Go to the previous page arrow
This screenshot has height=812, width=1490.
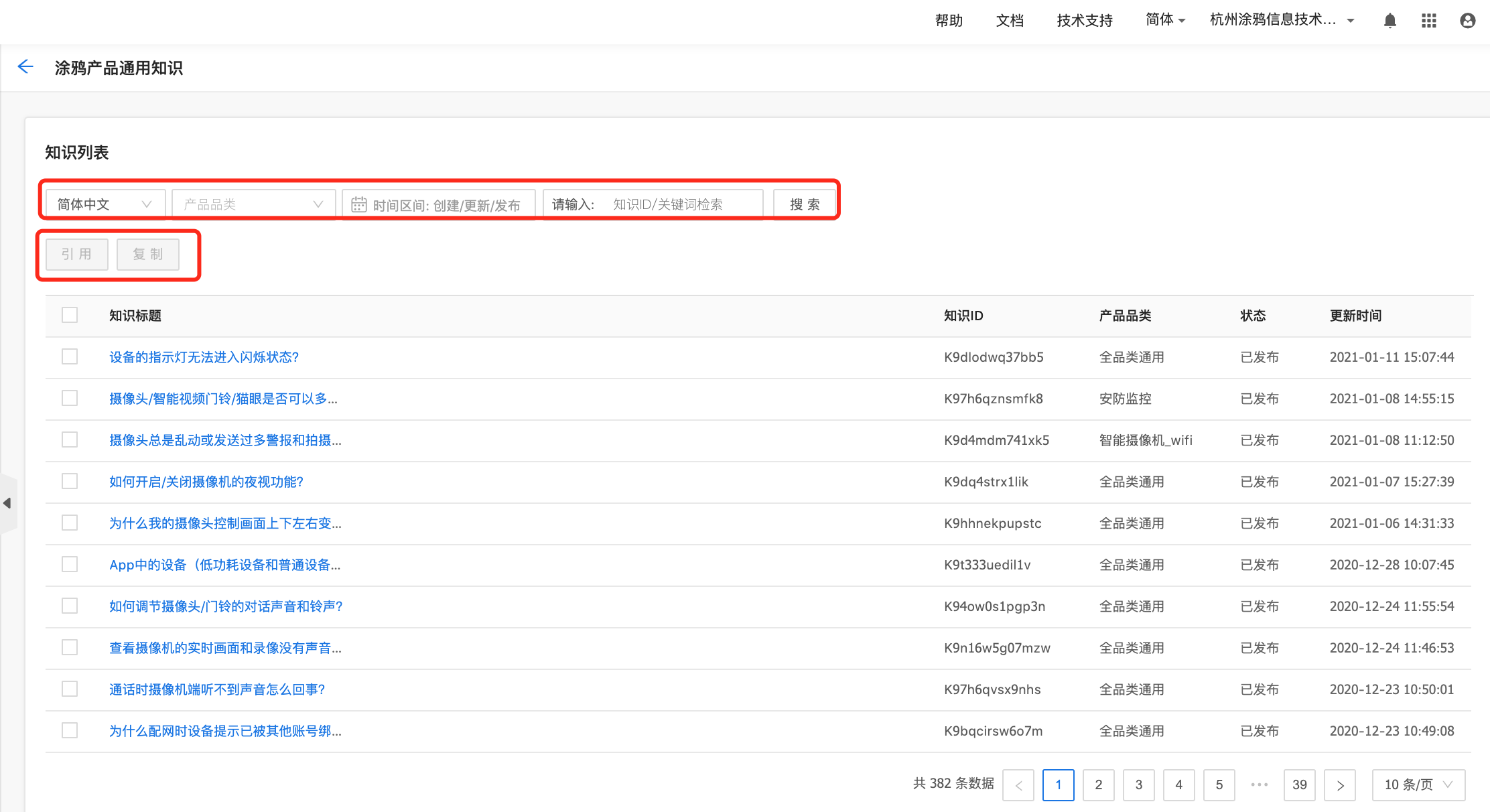(1018, 785)
